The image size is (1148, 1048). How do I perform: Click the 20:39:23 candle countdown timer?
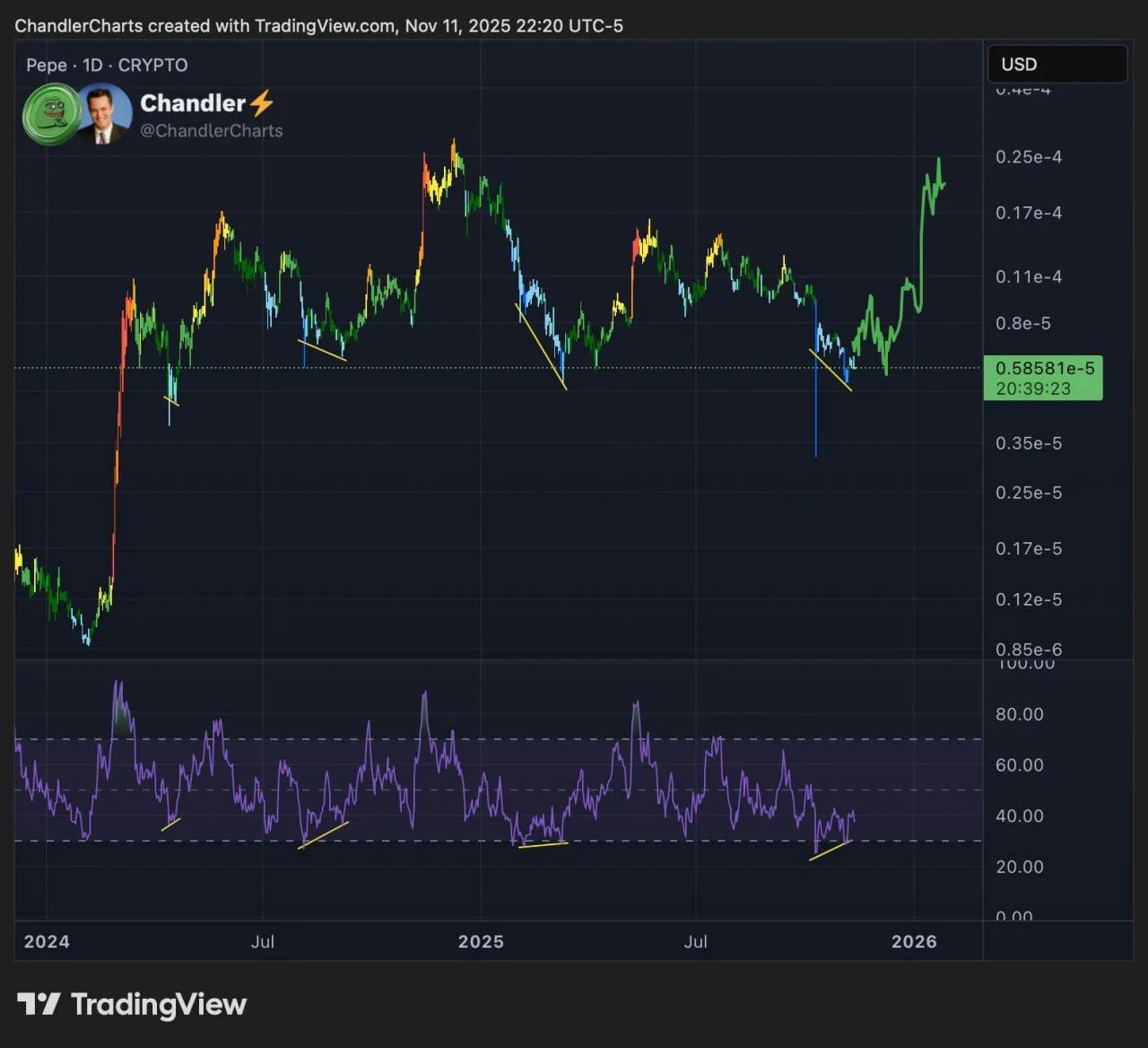coord(1033,389)
